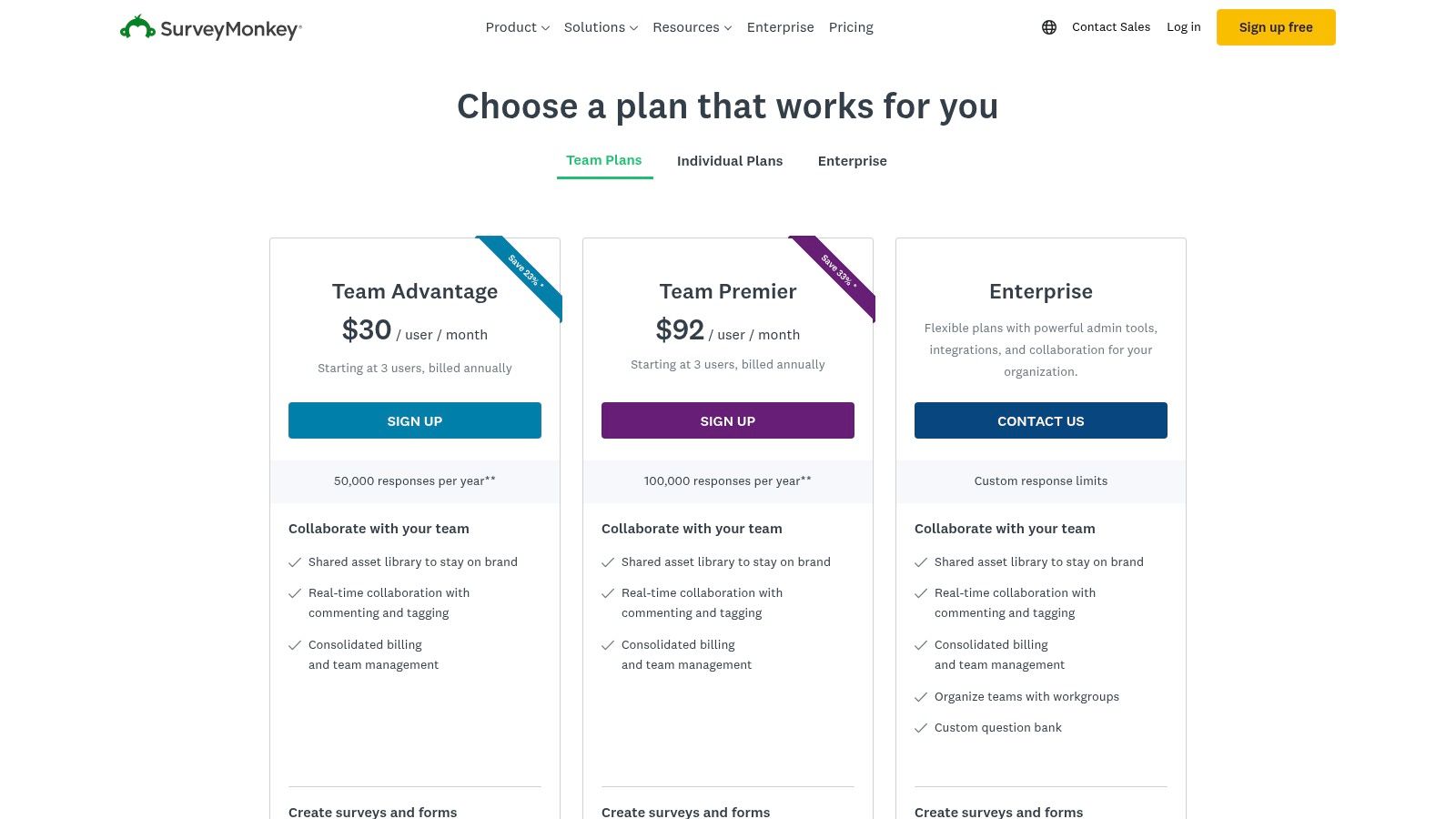This screenshot has height=819, width=1456.
Task: Open the Enterprise navigation item
Action: [x=780, y=27]
